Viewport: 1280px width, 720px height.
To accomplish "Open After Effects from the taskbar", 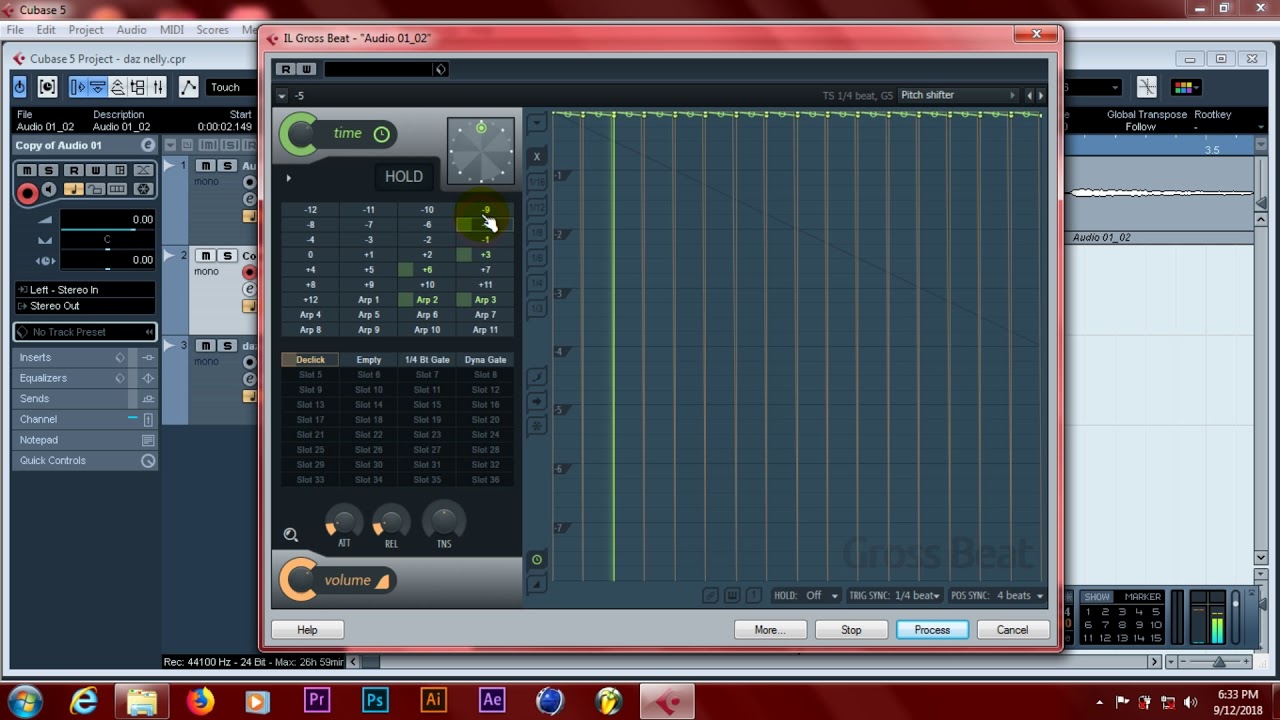I will (x=492, y=700).
